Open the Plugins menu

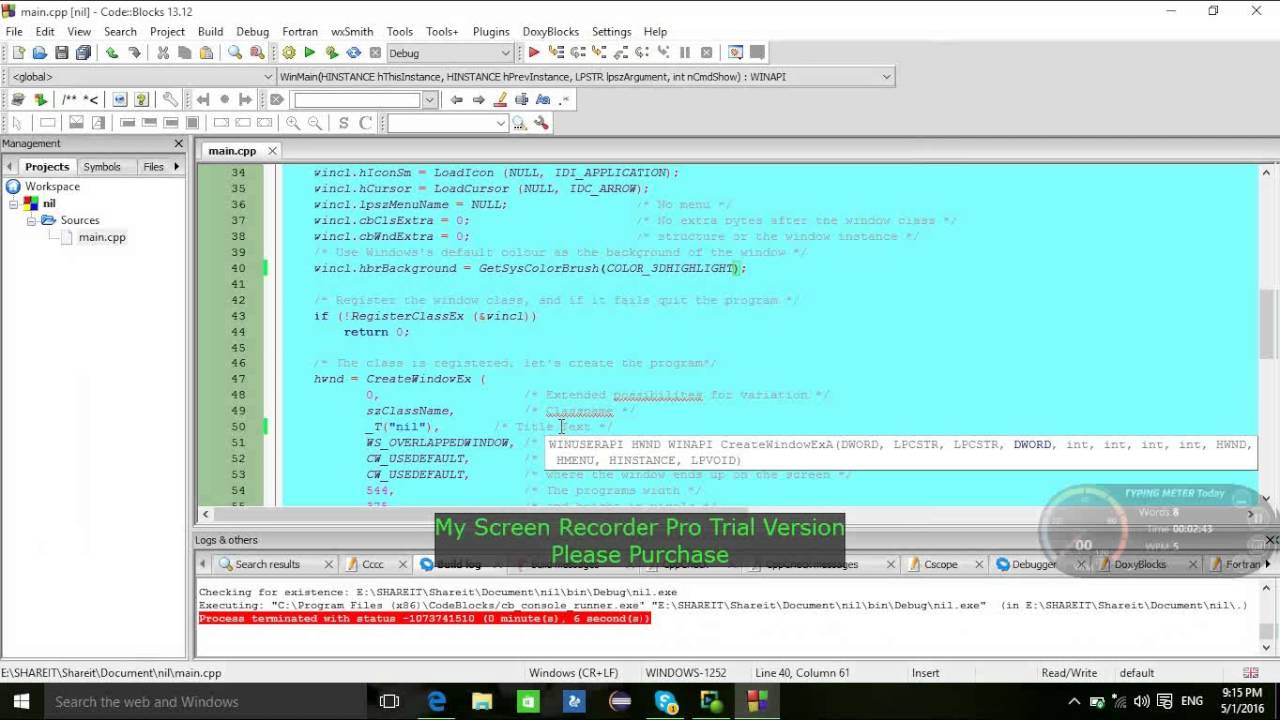pos(491,31)
